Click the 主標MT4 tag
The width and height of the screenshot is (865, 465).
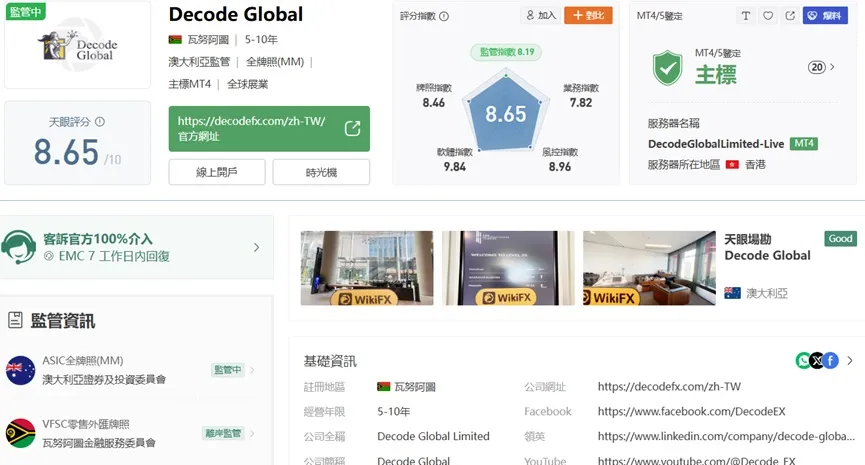(190, 84)
